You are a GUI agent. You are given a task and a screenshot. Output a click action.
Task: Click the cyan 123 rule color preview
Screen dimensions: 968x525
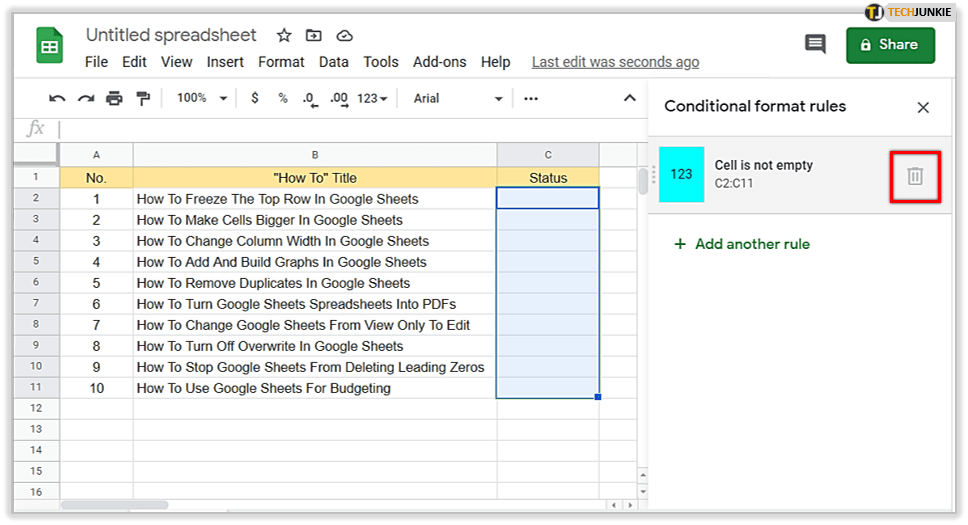click(x=681, y=174)
